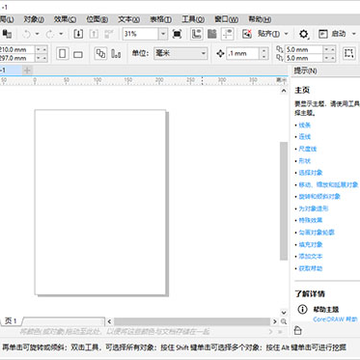Click the Export icon in the toolbar
The image size is (360, 360).
[94, 34]
